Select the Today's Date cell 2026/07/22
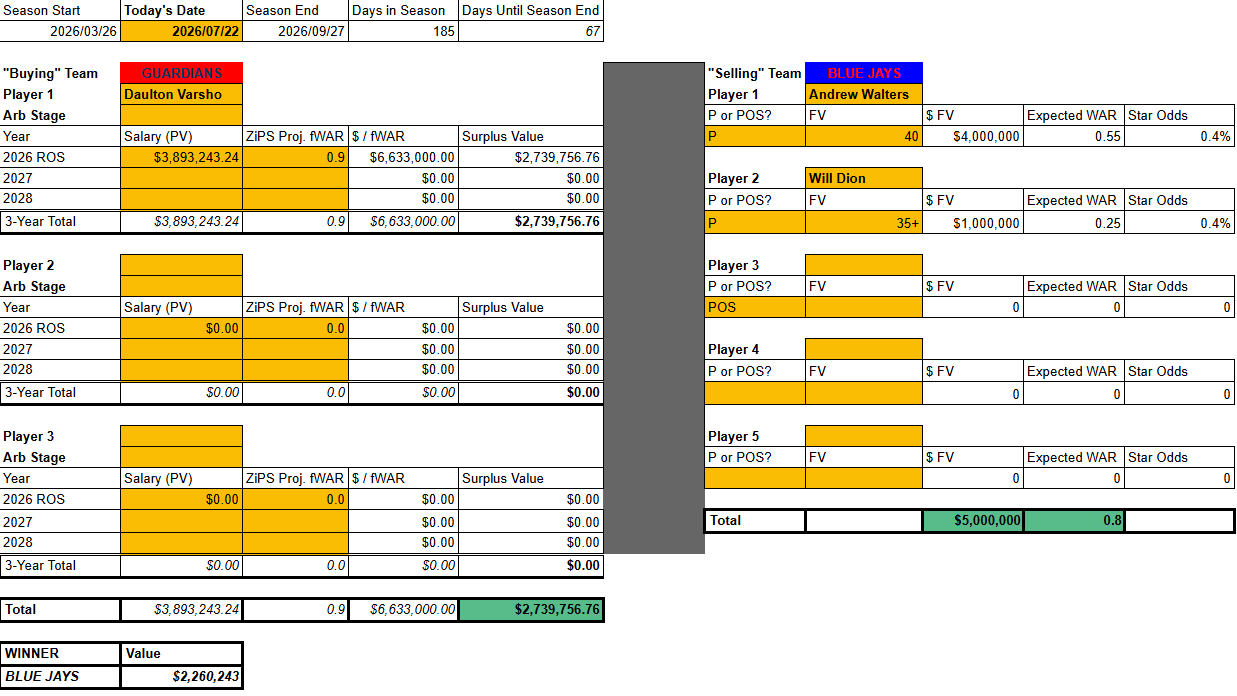 pyautogui.click(x=182, y=31)
